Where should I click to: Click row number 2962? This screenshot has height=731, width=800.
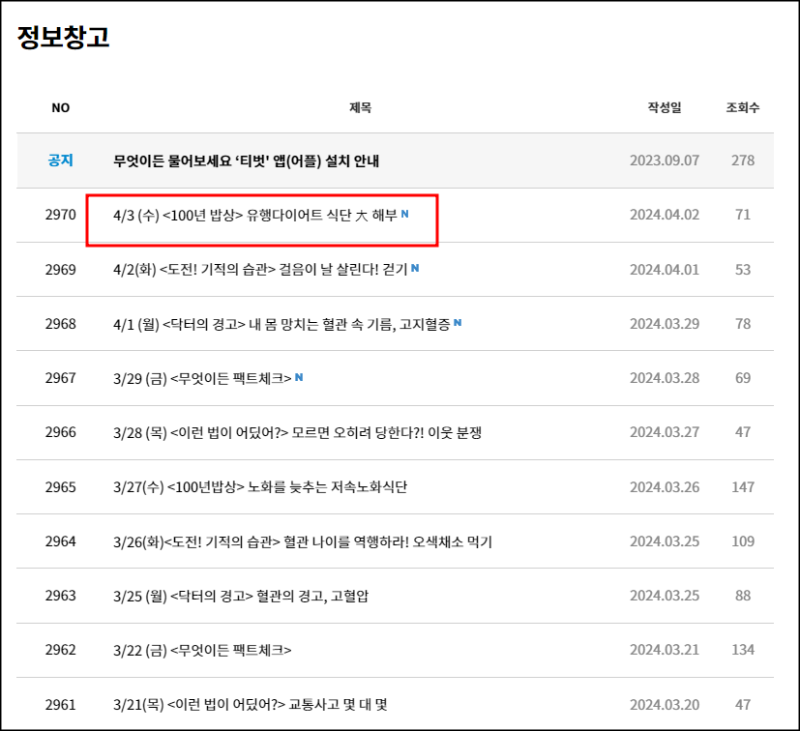(x=61, y=650)
